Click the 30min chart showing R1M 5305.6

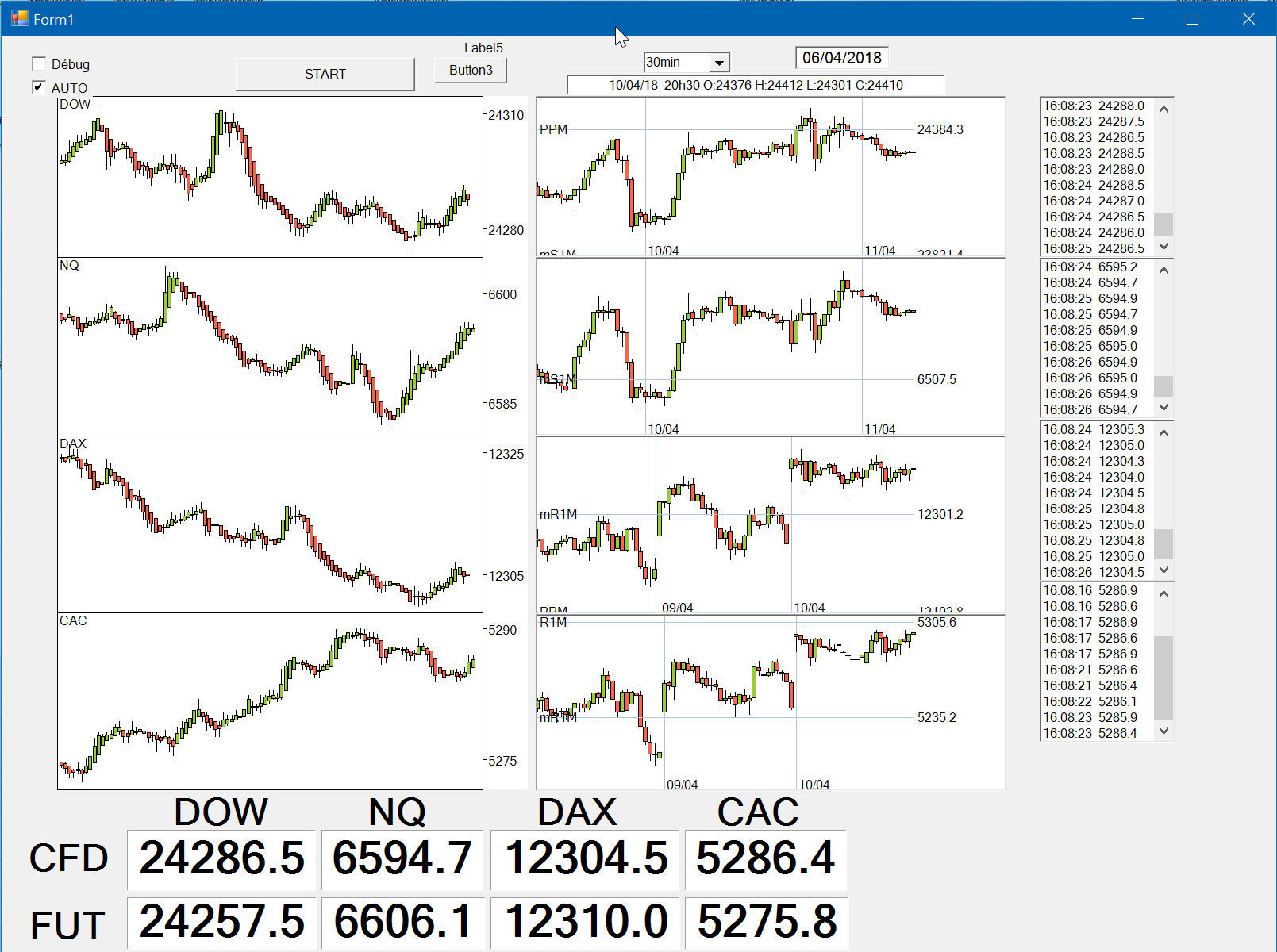tap(771, 702)
